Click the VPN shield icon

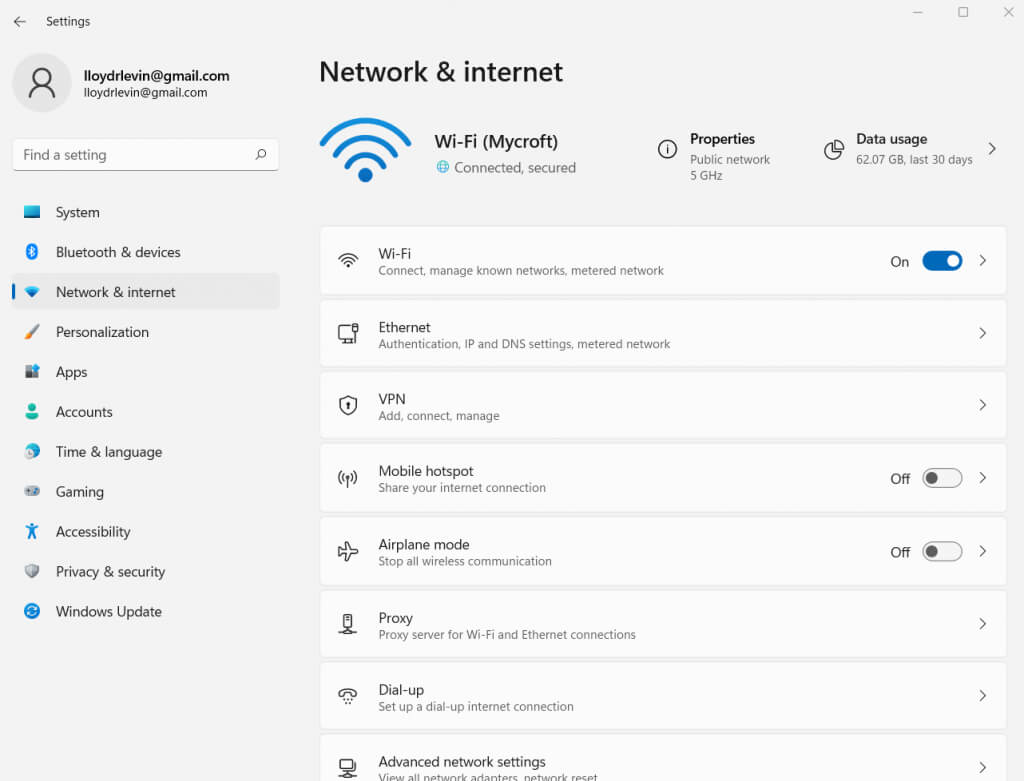[x=348, y=405]
